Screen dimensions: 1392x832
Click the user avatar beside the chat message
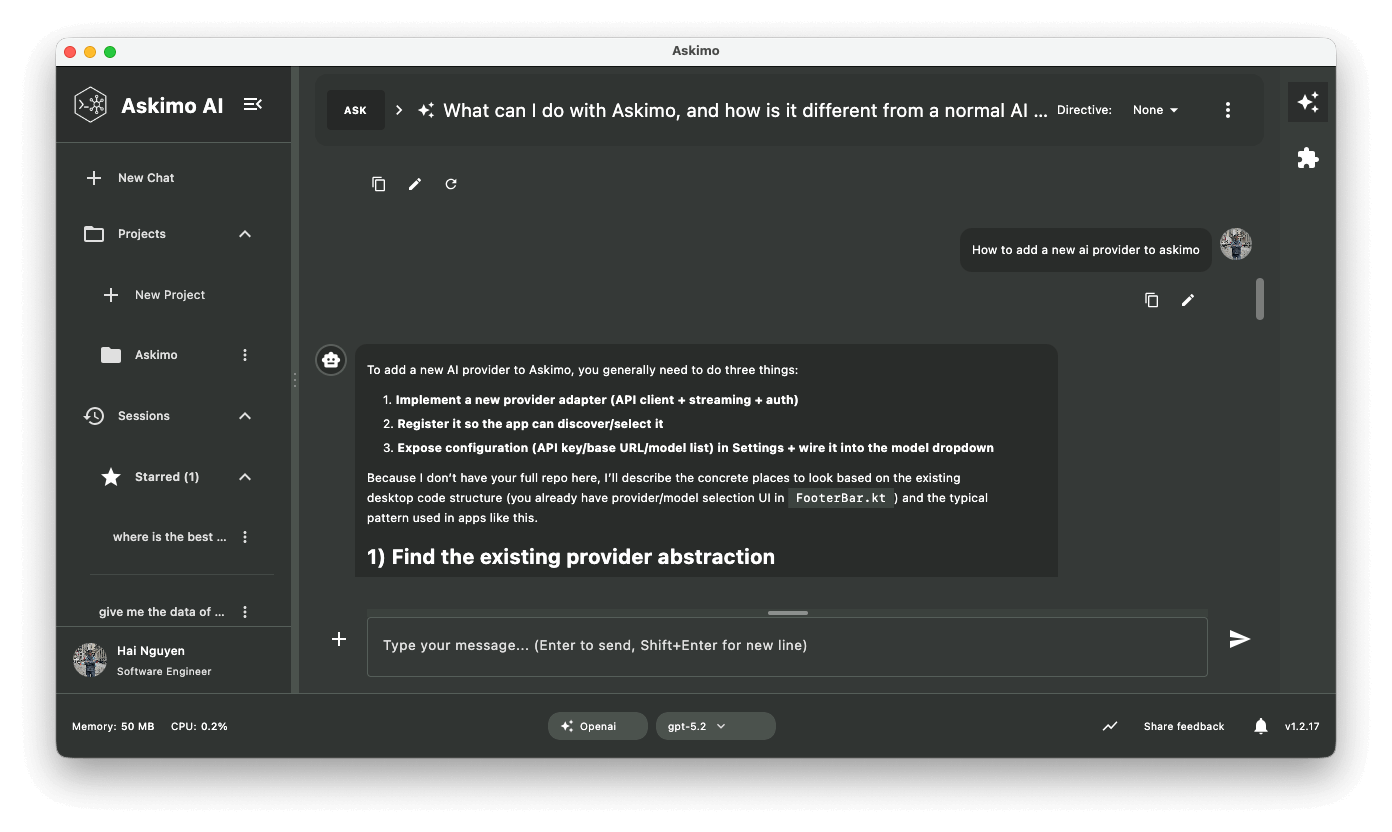click(x=1236, y=244)
